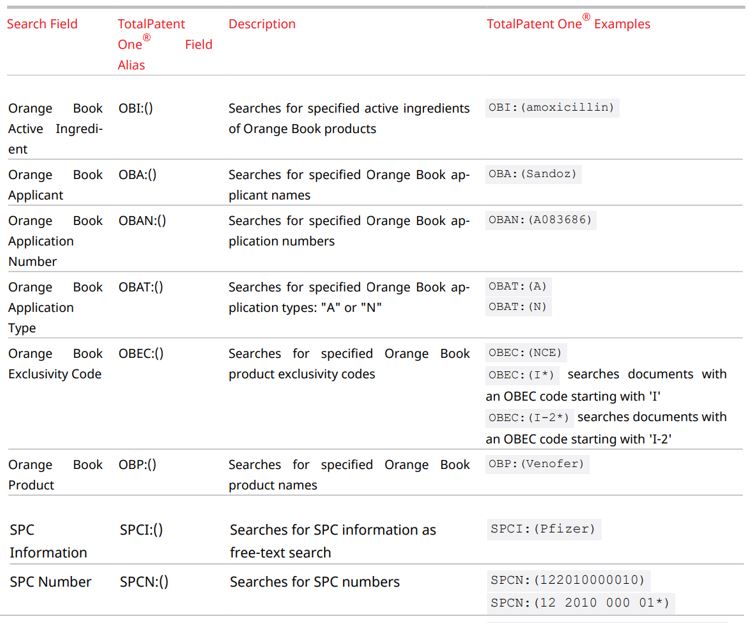
Task: Click the OBEC:(I-2*) example code
Action: (x=529, y=418)
